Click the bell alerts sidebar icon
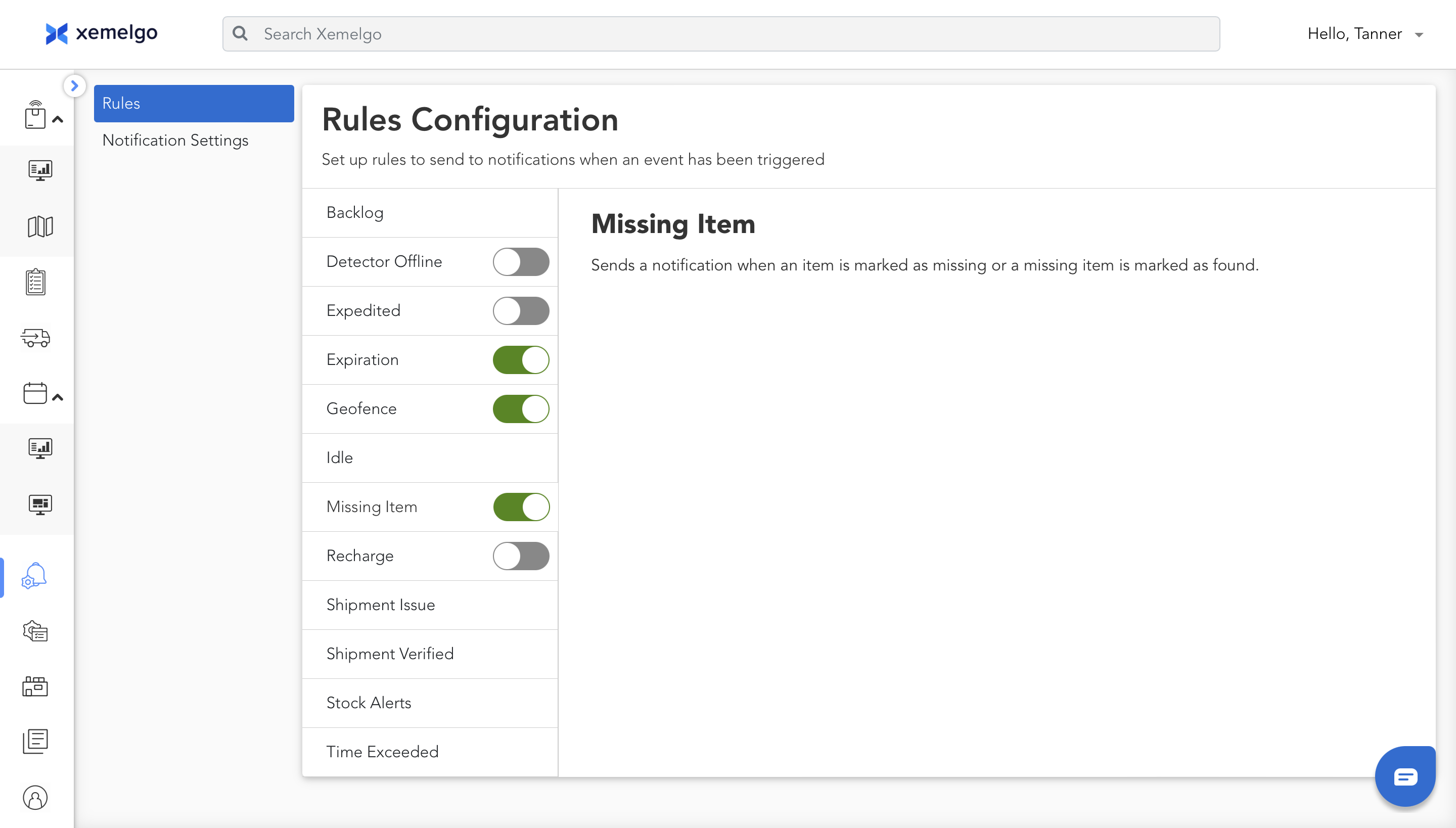This screenshot has width=1456, height=828. [34, 575]
